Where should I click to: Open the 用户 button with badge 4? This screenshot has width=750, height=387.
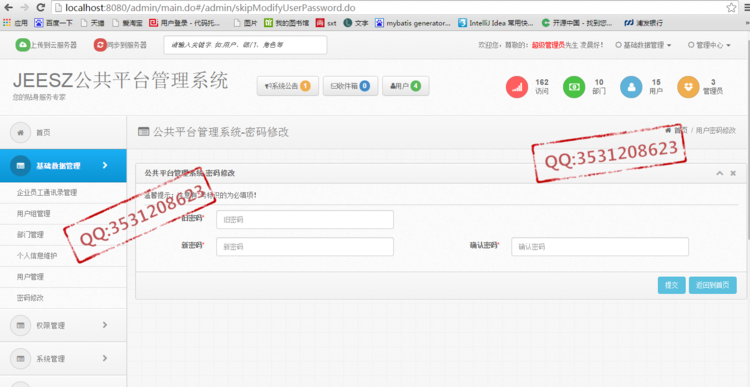click(405, 86)
